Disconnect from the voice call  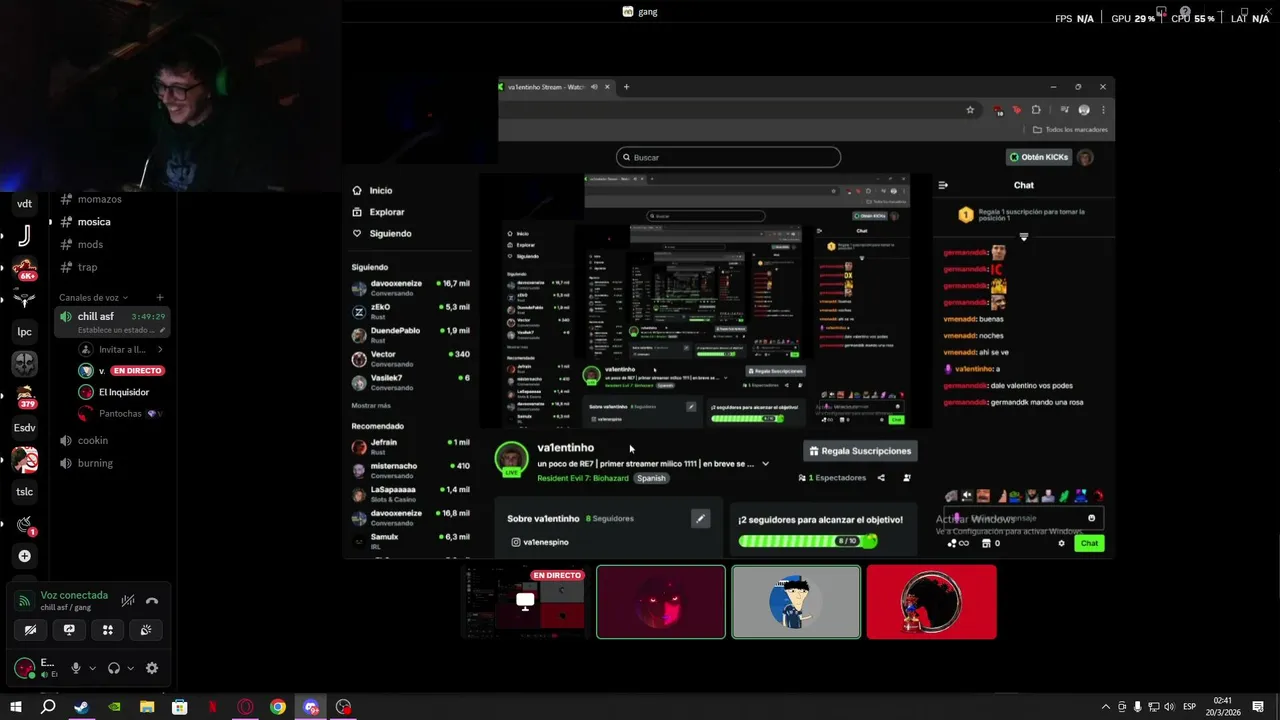(x=152, y=601)
